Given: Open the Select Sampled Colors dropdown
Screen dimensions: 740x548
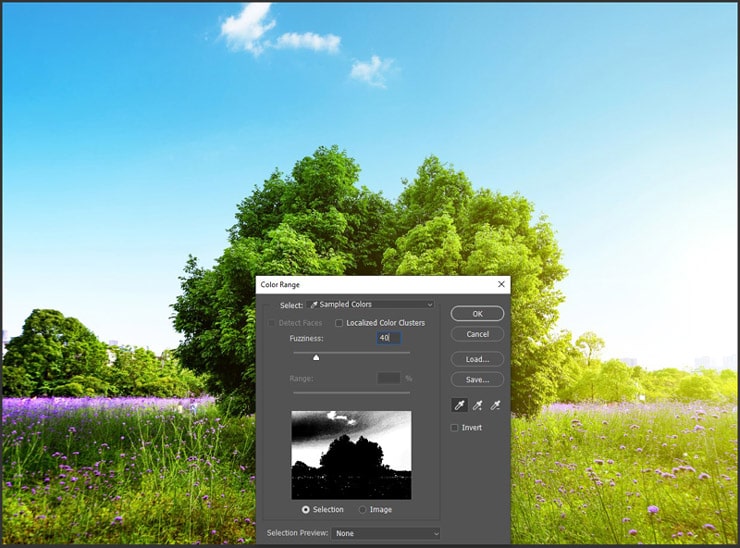Looking at the screenshot, I should (371, 305).
